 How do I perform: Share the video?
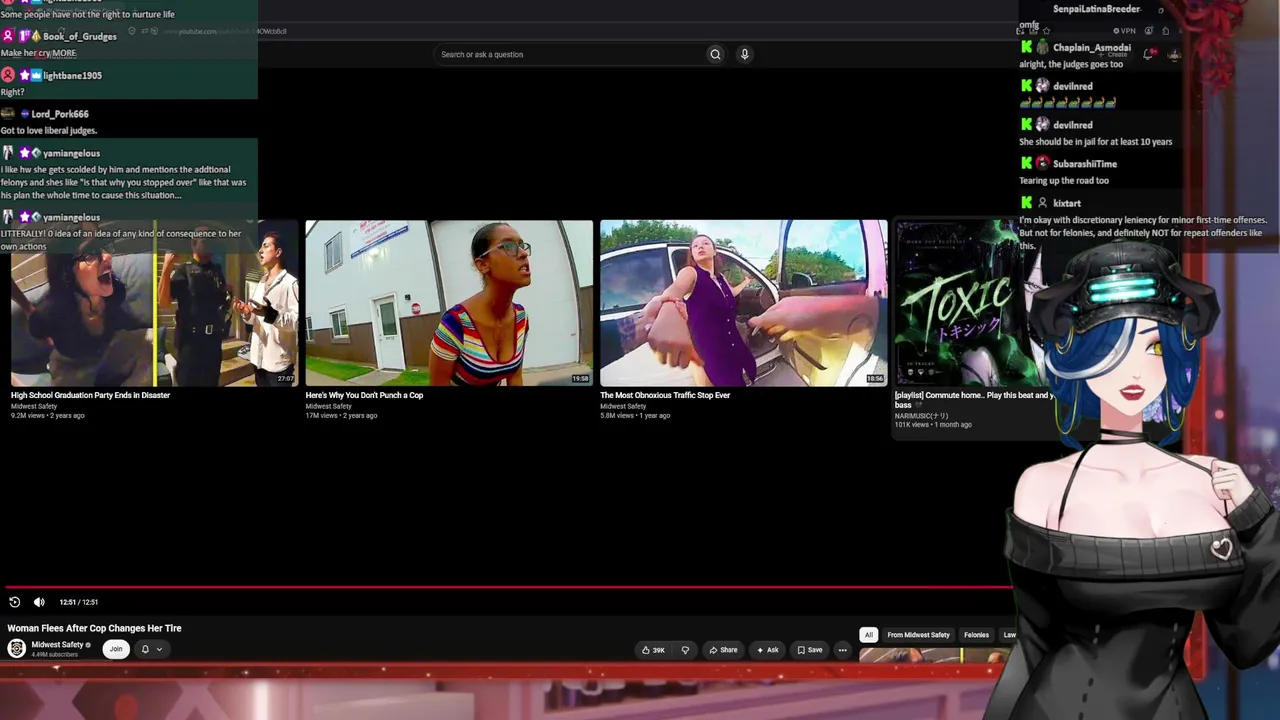tap(723, 650)
